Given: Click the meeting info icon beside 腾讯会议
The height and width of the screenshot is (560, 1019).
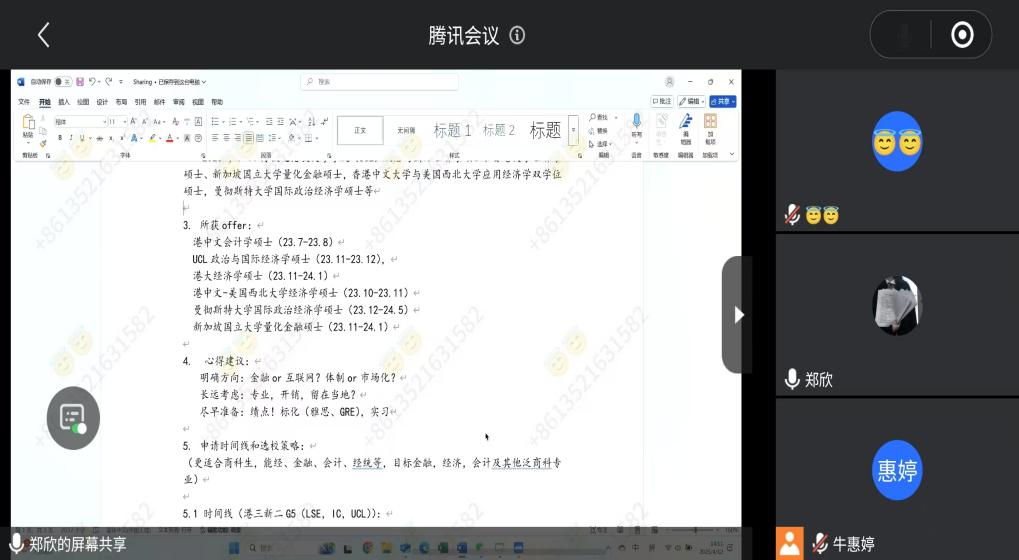Looking at the screenshot, I should pyautogui.click(x=517, y=35).
